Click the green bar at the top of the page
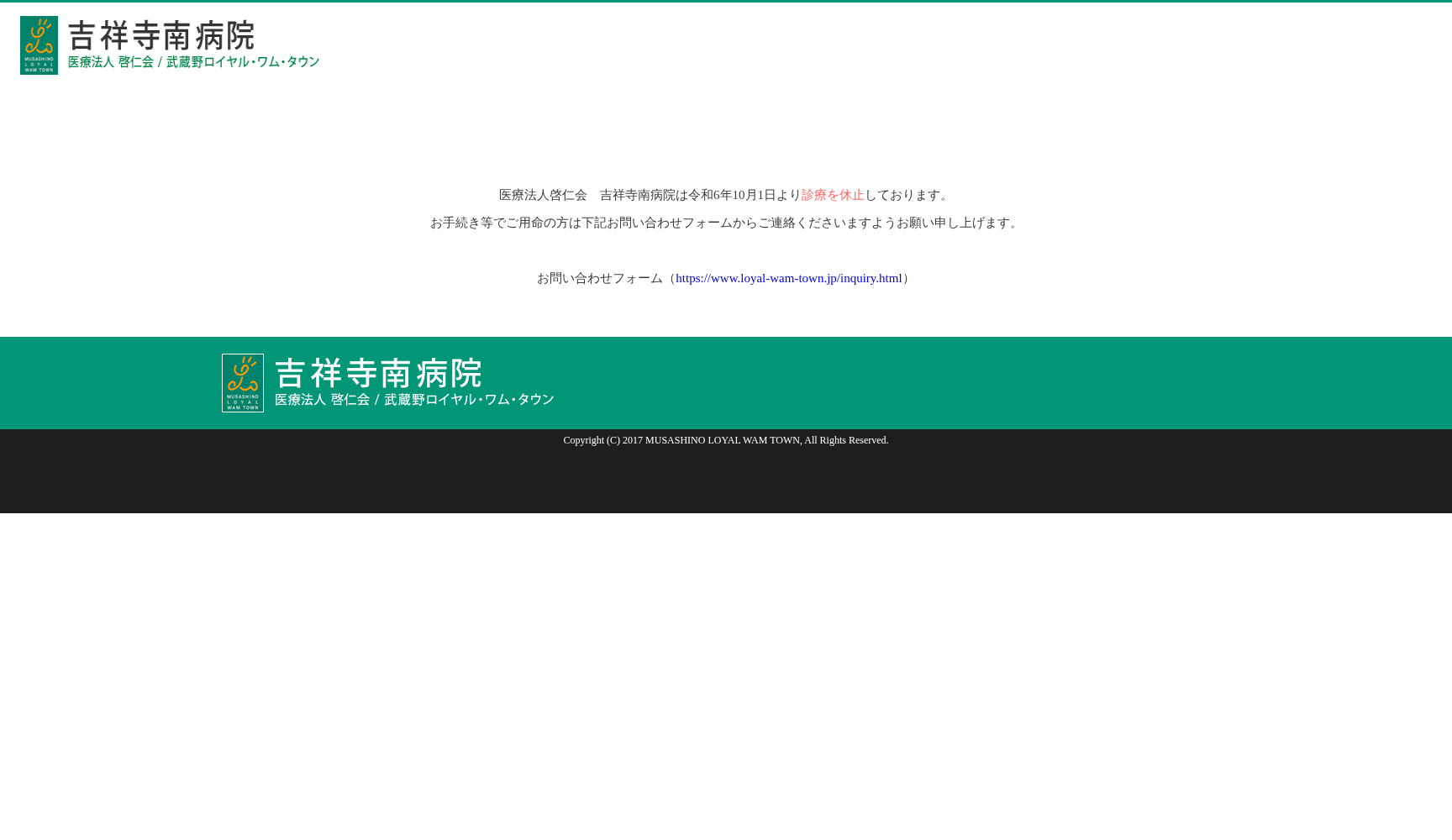The height and width of the screenshot is (840, 1452). click(726, 3)
